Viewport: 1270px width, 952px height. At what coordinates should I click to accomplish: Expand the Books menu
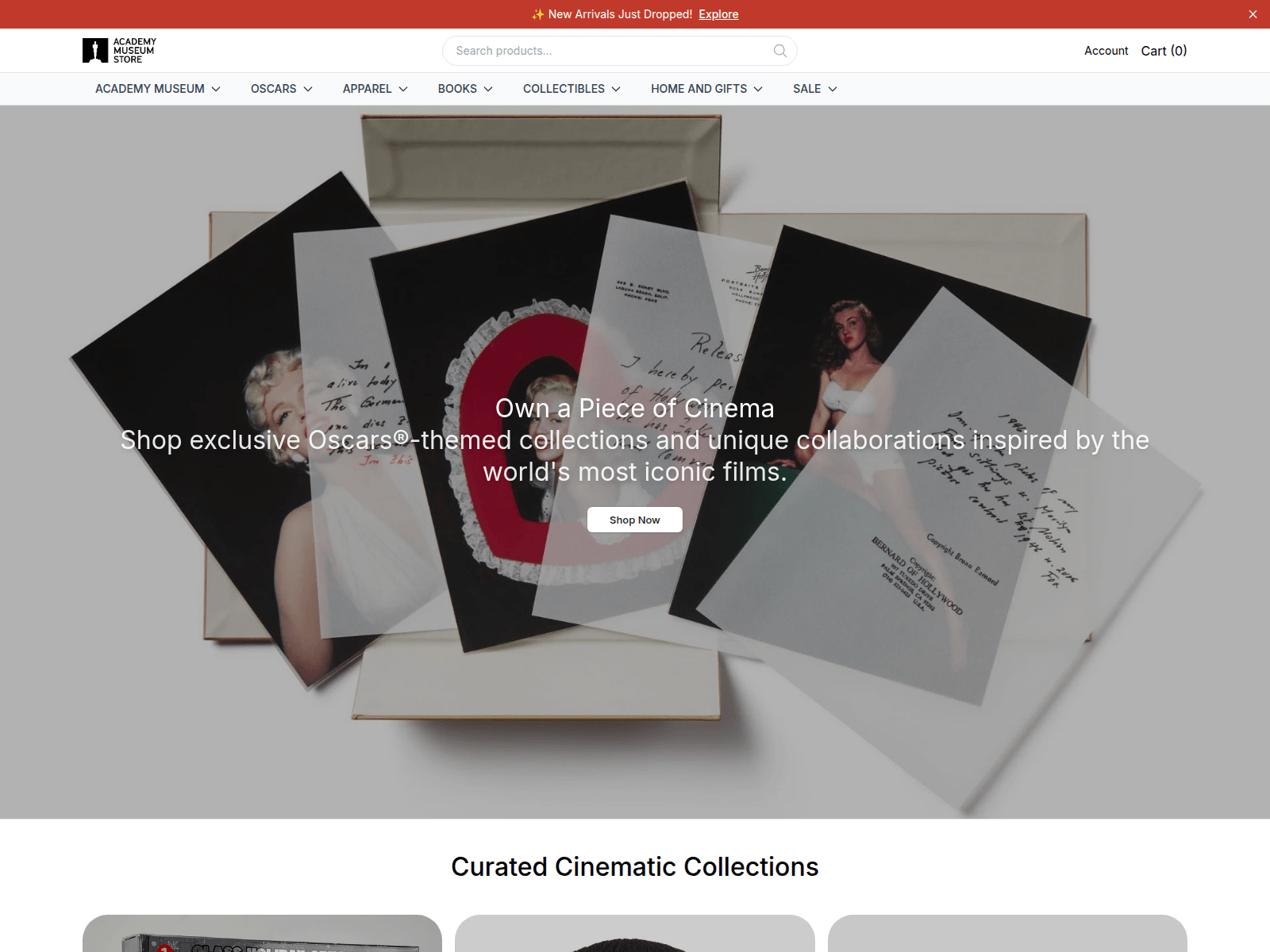466,89
